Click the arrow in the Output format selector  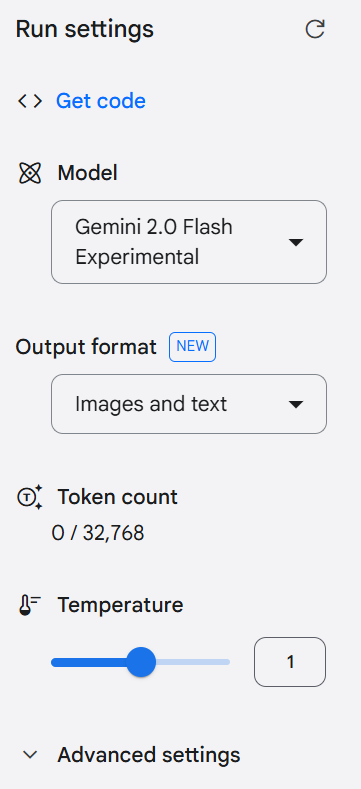(x=296, y=405)
